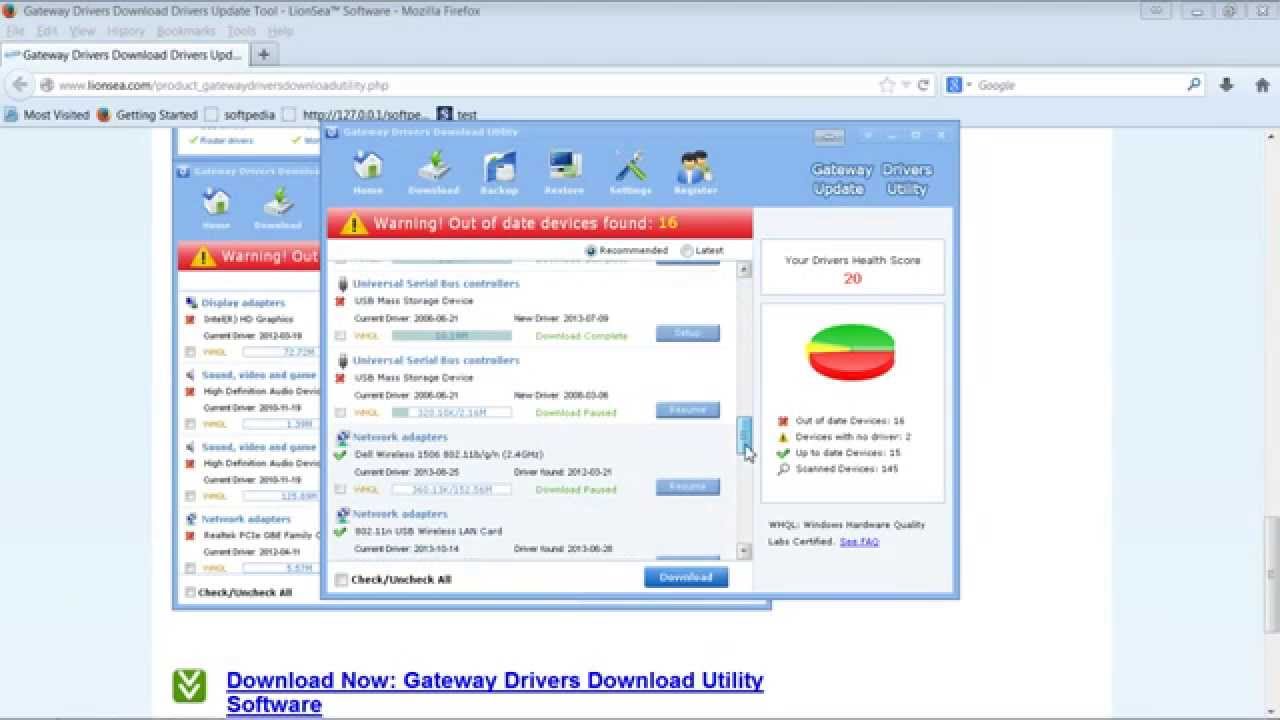Open the Bookmarks menu
The image size is (1280, 720).
click(x=186, y=31)
